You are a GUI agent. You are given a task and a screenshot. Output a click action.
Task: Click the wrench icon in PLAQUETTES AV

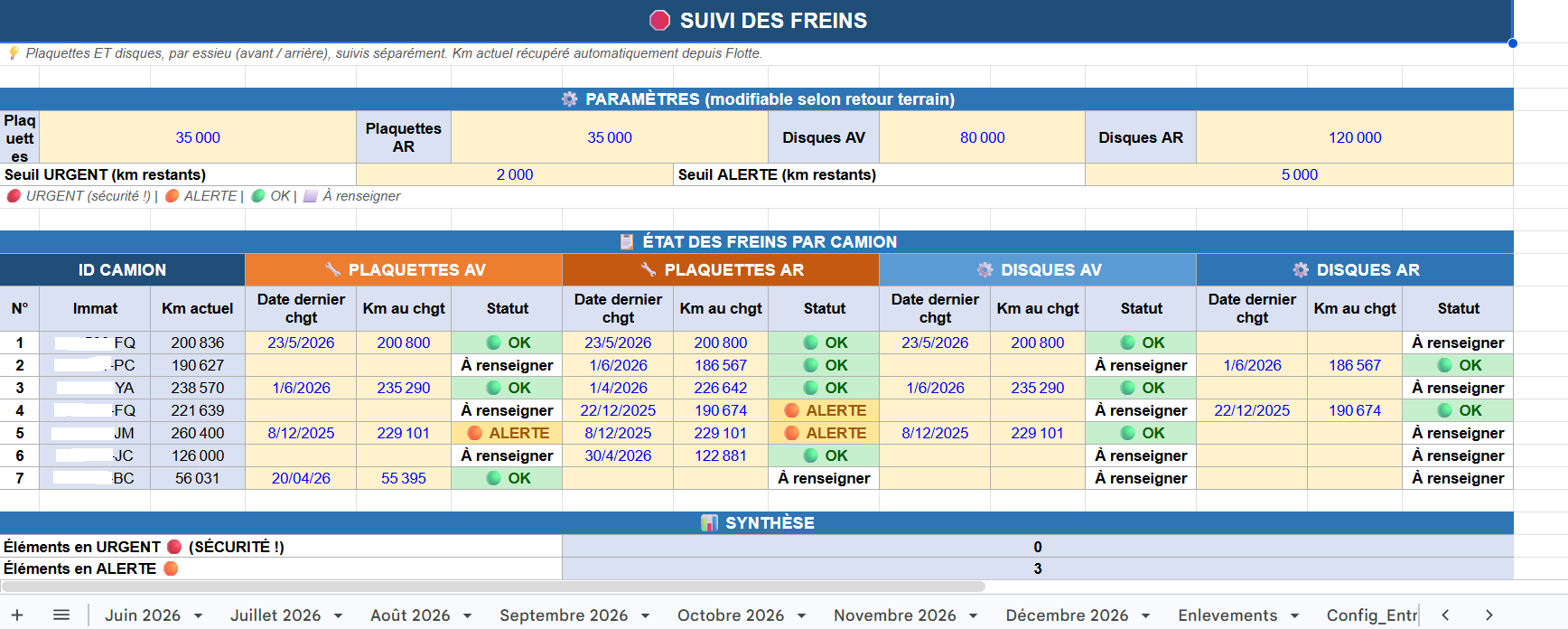(333, 269)
